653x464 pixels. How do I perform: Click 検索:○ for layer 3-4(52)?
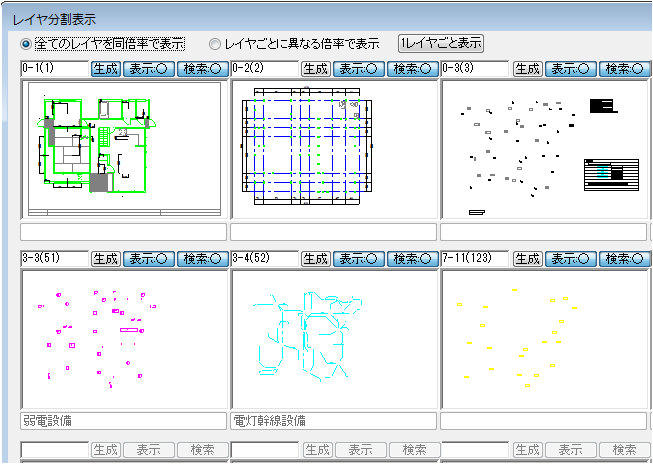coord(413,259)
